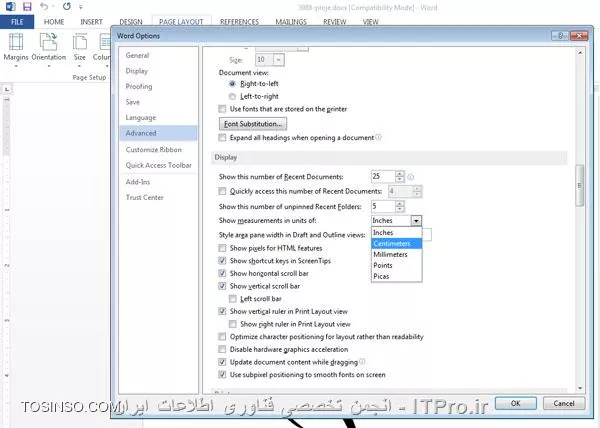Toggle Disable hardware graphics acceleration
Screen dimensions: 600x428
click(x=222, y=349)
